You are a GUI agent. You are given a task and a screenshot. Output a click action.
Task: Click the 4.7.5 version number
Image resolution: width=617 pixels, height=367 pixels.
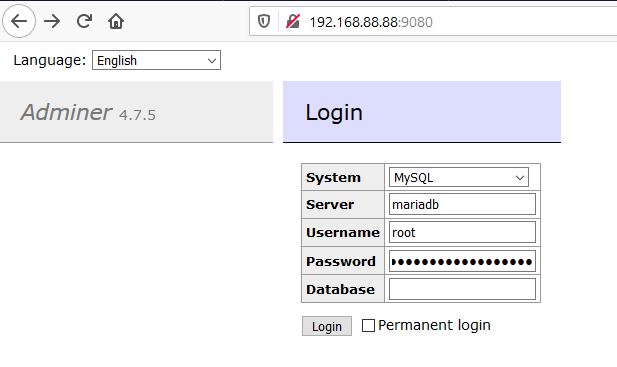137,115
